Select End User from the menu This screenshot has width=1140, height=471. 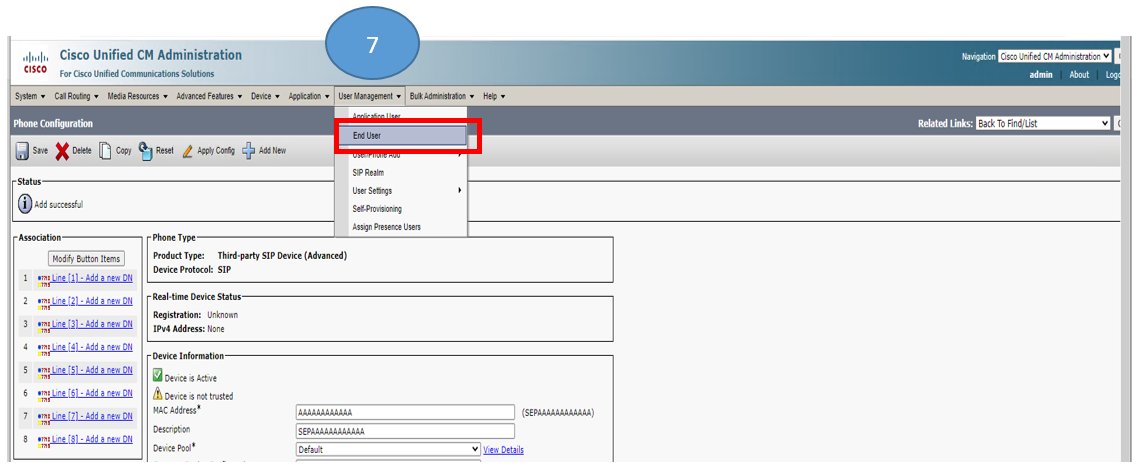pyautogui.click(x=402, y=136)
